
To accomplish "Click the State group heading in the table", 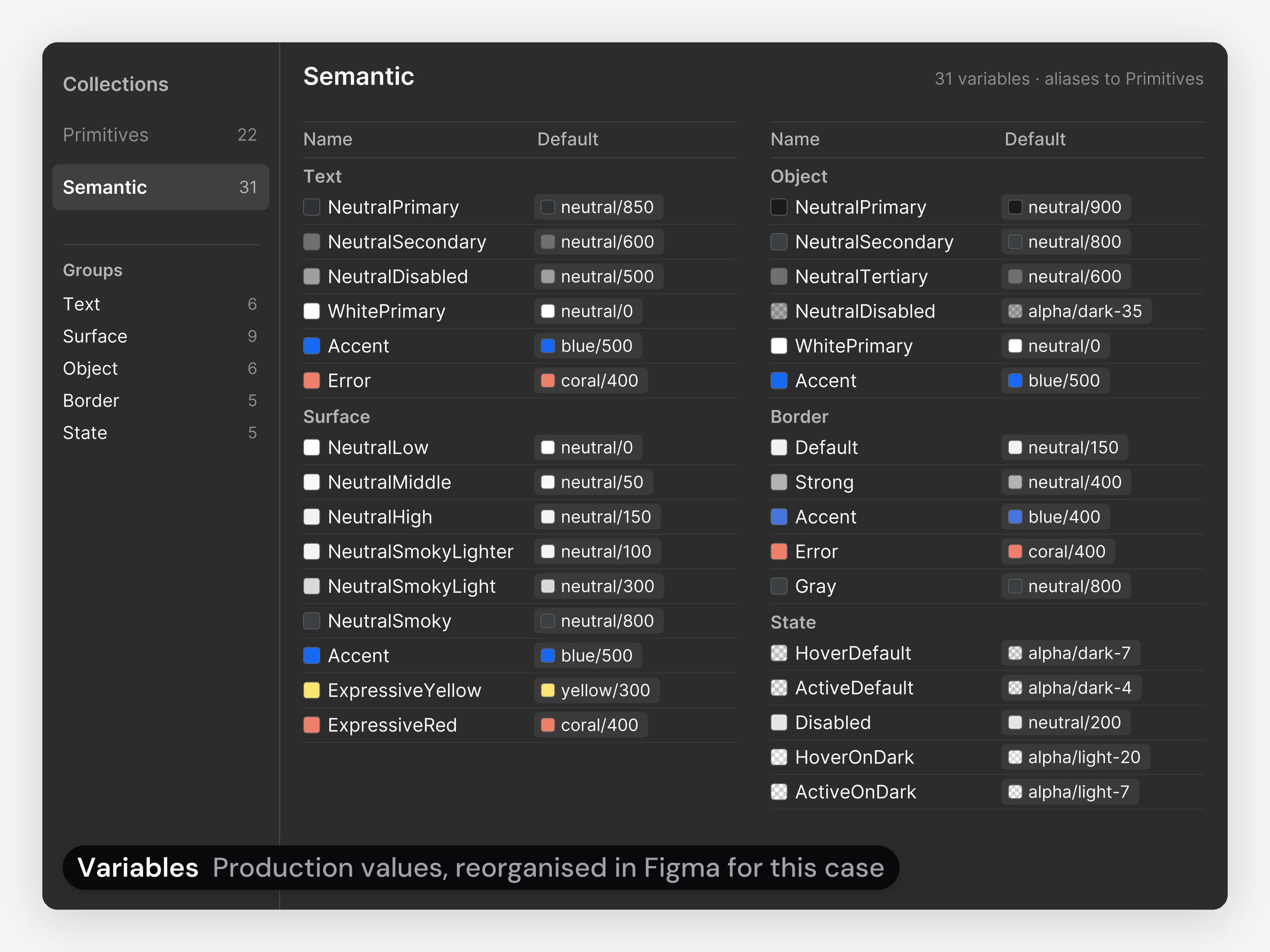I will click(793, 622).
